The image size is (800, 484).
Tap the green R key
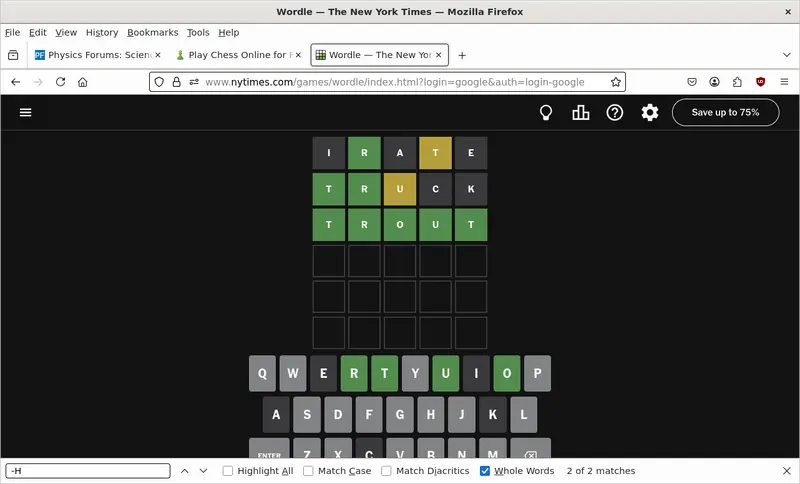(354, 373)
